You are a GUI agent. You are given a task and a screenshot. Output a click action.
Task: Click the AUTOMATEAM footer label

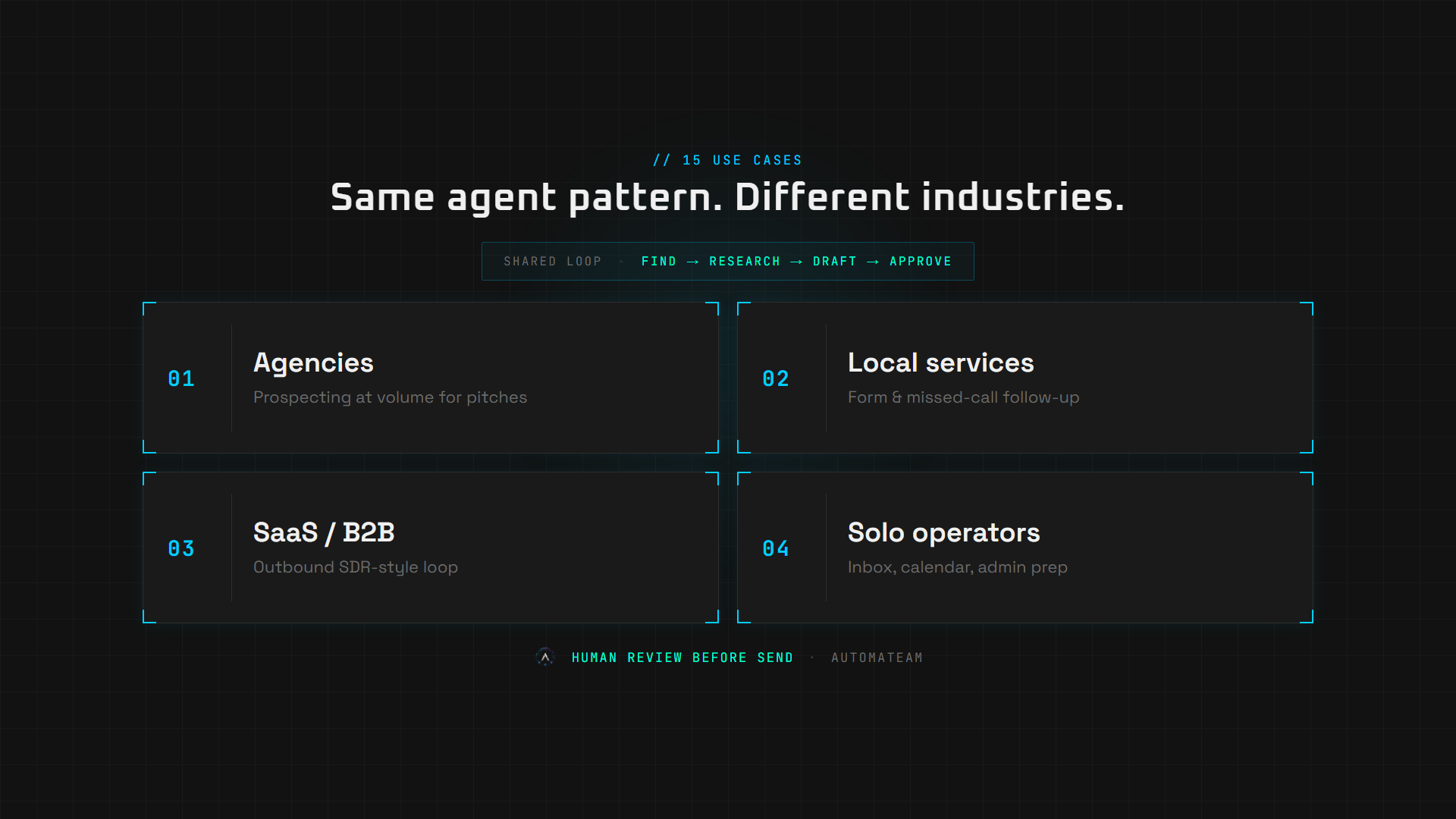point(877,657)
